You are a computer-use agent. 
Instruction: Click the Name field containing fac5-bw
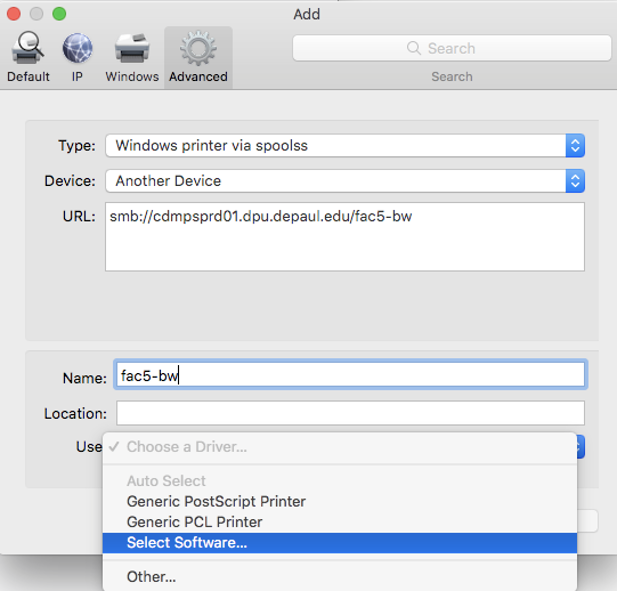pyautogui.click(x=350, y=375)
